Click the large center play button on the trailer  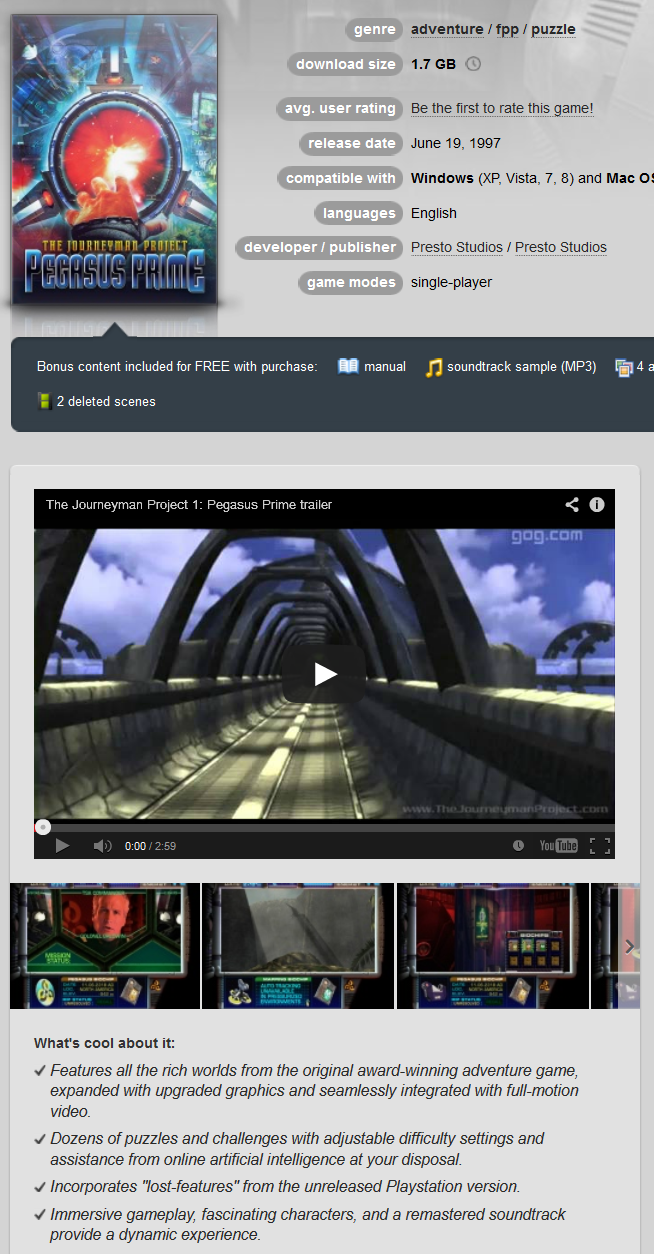(x=324, y=674)
